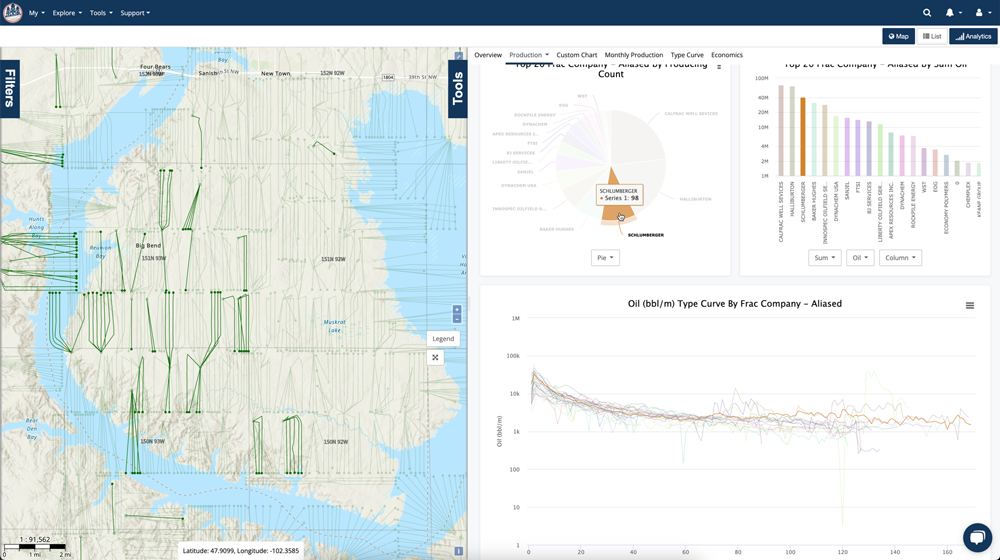Expand the Production tab dropdown

click(529, 55)
